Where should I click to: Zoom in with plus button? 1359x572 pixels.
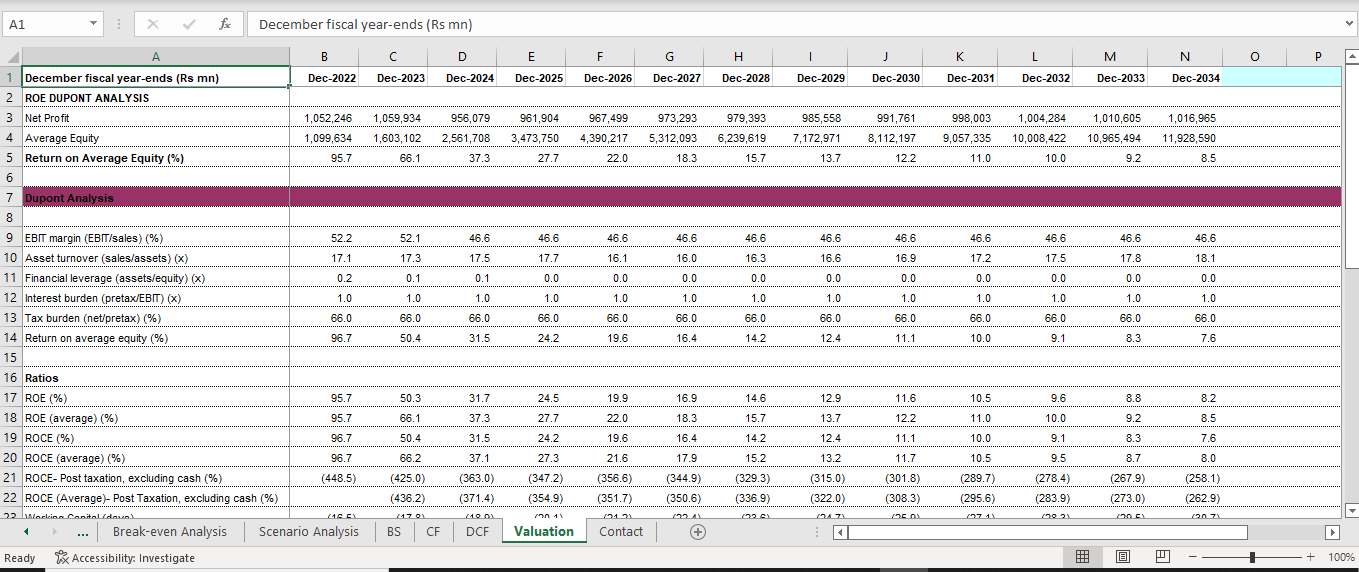[1310, 557]
